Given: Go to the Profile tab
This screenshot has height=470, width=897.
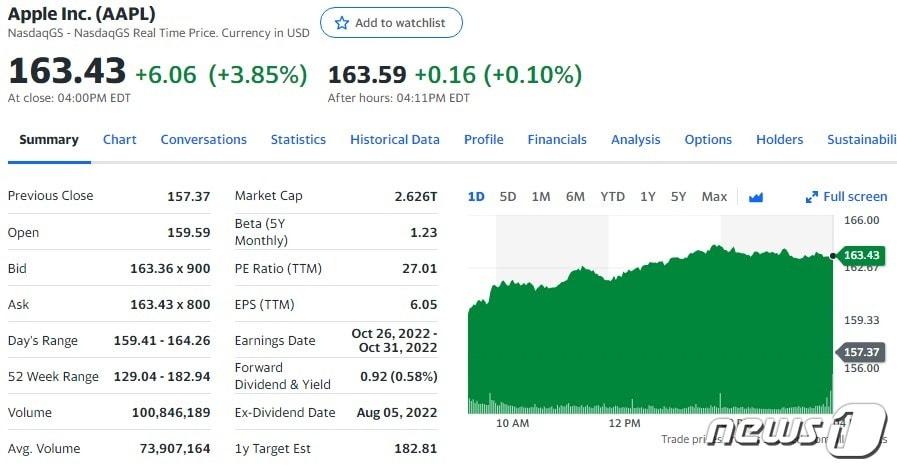Looking at the screenshot, I should pos(483,140).
